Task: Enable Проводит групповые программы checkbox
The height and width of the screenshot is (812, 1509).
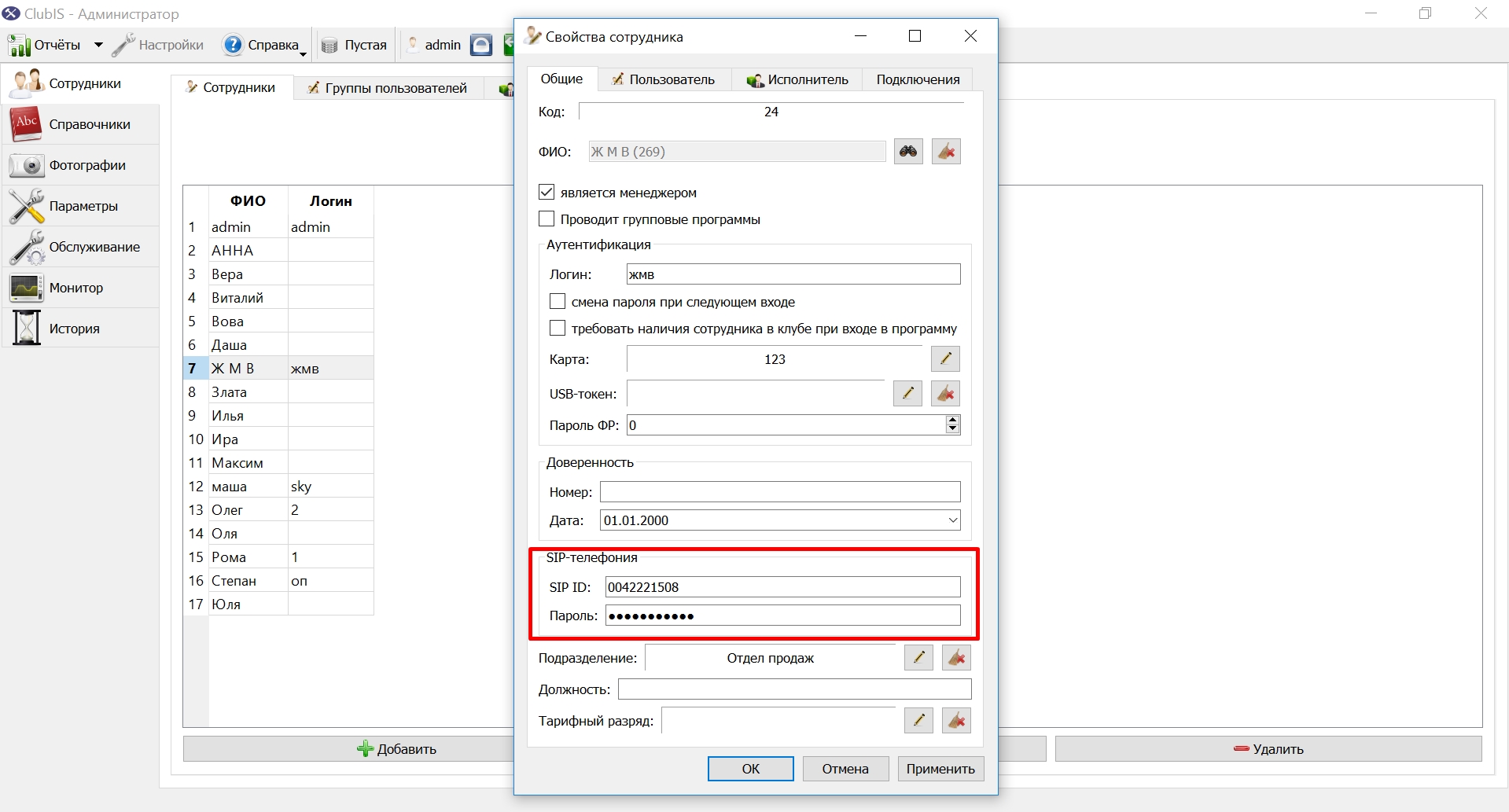Action: coord(547,219)
